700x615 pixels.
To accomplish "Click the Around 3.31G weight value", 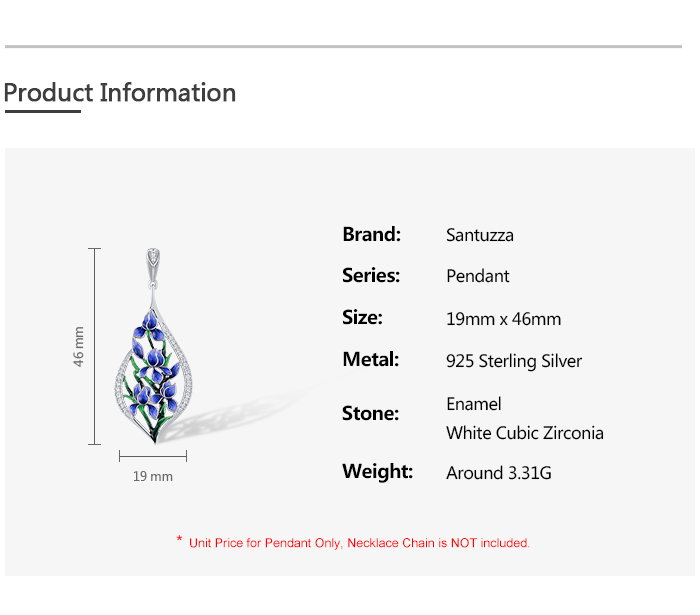I will pyautogui.click(x=498, y=473).
